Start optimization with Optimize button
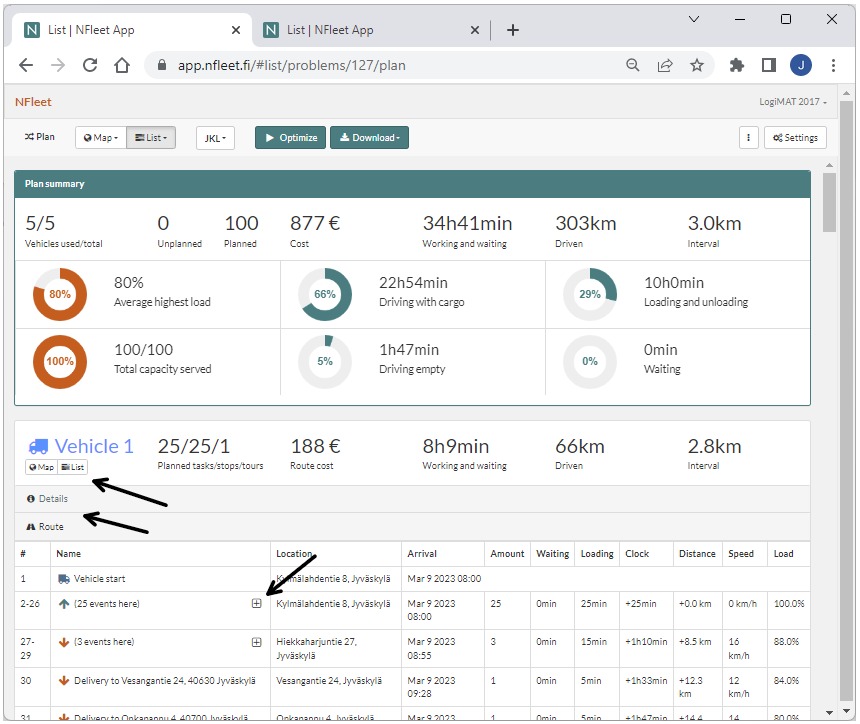 (290, 138)
